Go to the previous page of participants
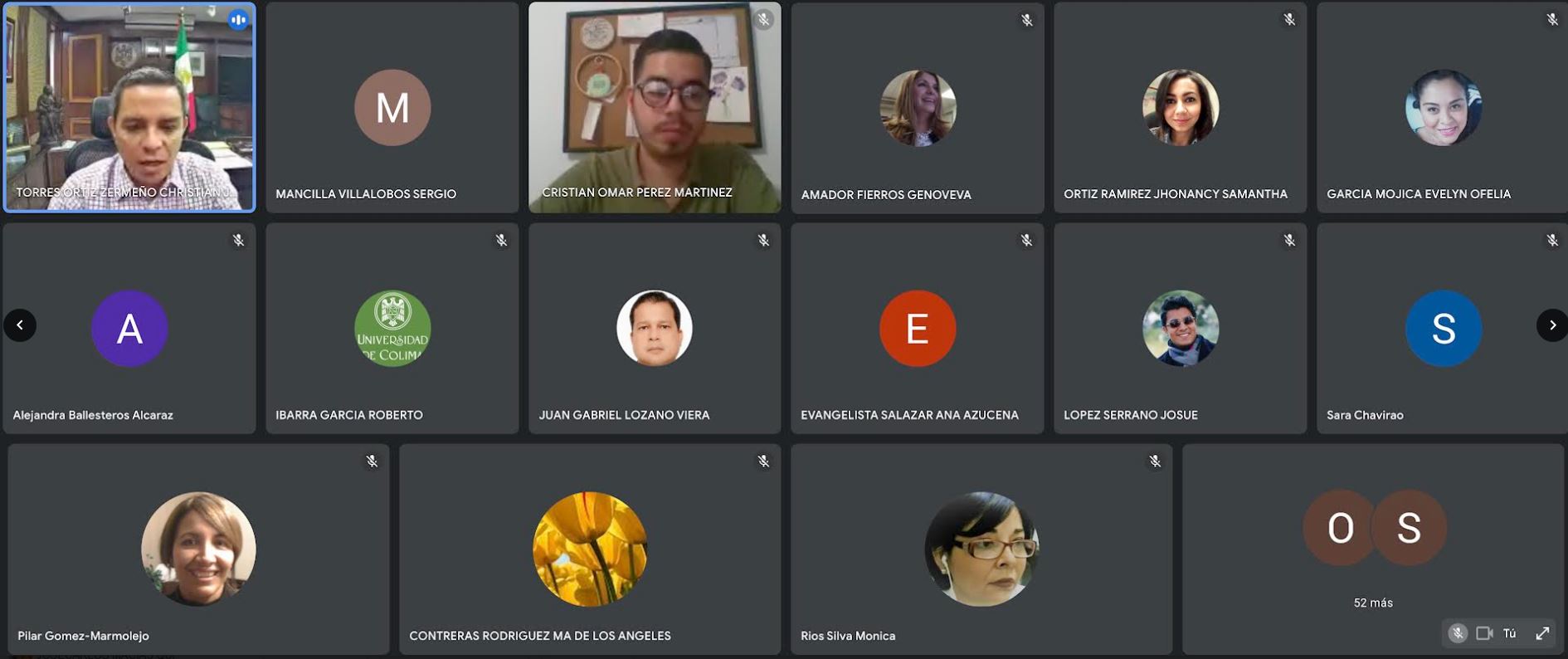This screenshot has height=659, width=1568. pyautogui.click(x=20, y=325)
